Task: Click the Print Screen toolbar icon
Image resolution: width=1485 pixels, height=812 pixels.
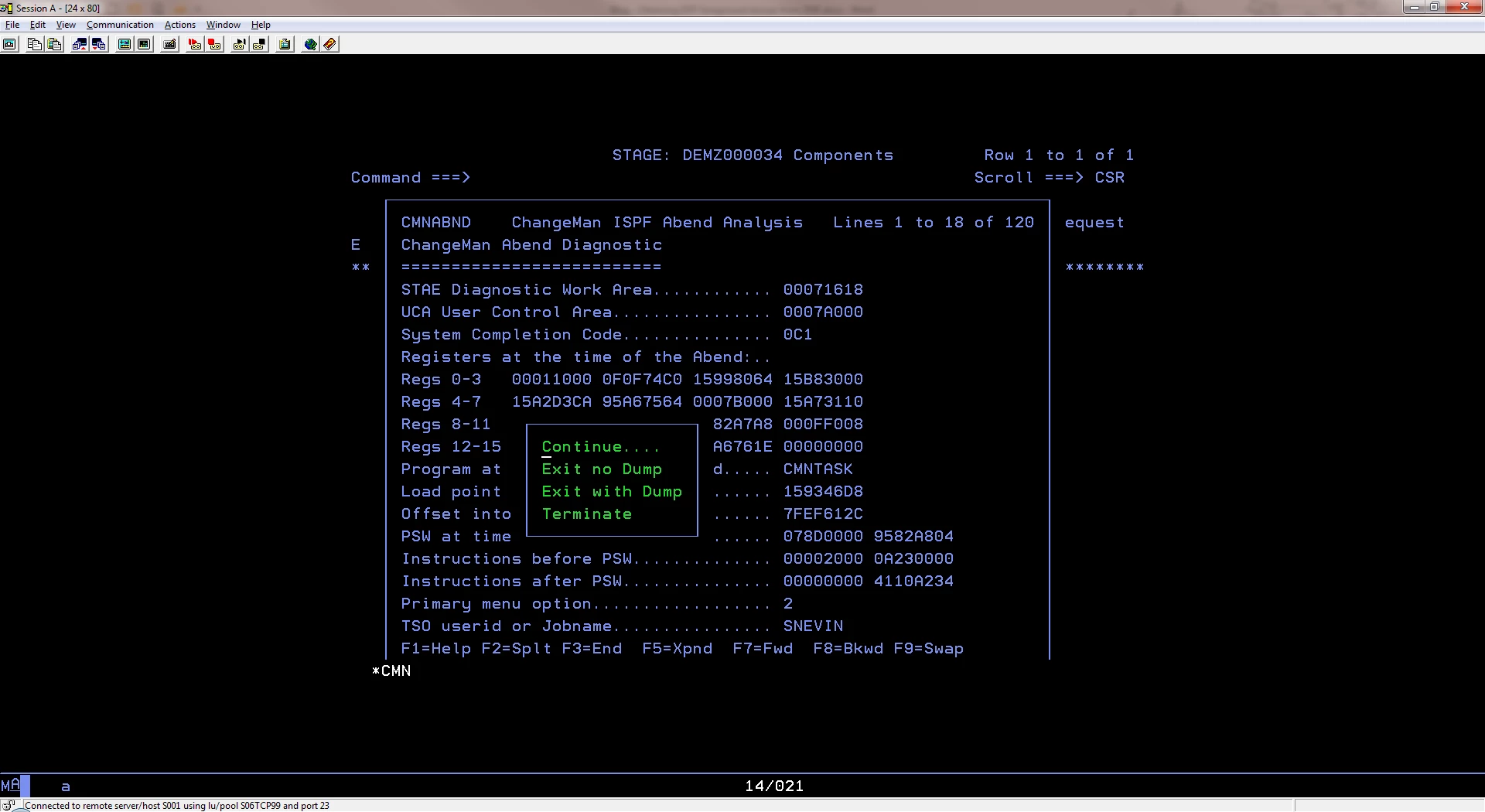Action: (x=9, y=44)
